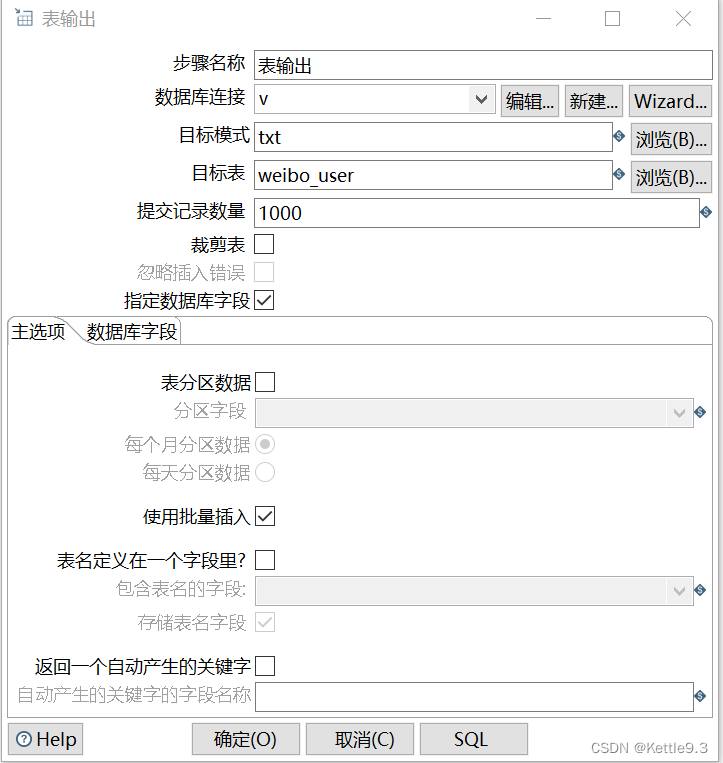Toggle the 存储表名字段 checkbox
Viewport: 723px width, 763px height.
coord(265,622)
